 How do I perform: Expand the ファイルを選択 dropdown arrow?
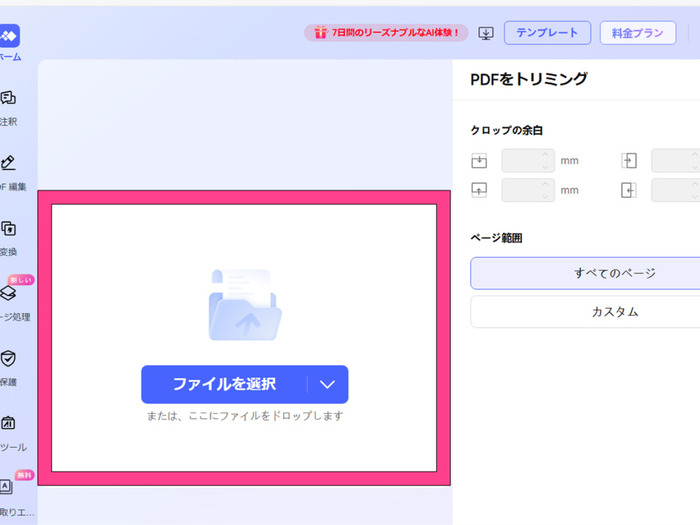click(328, 384)
